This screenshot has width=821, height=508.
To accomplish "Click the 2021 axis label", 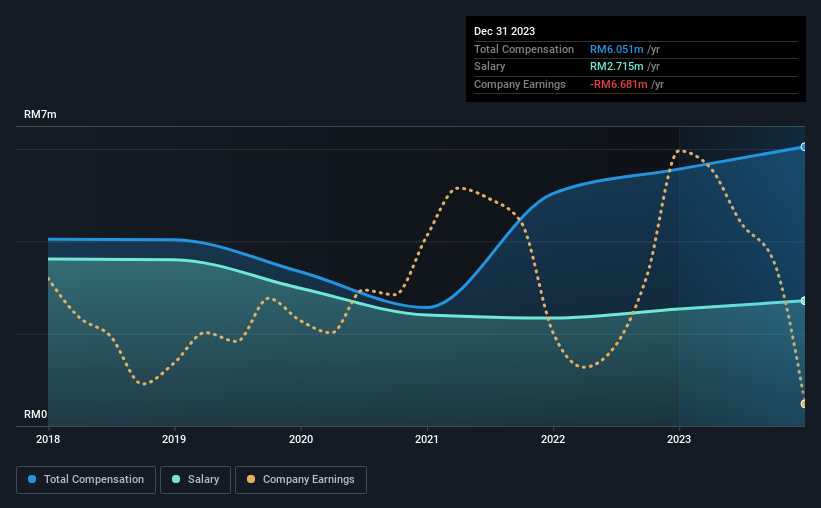I will pyautogui.click(x=427, y=439).
